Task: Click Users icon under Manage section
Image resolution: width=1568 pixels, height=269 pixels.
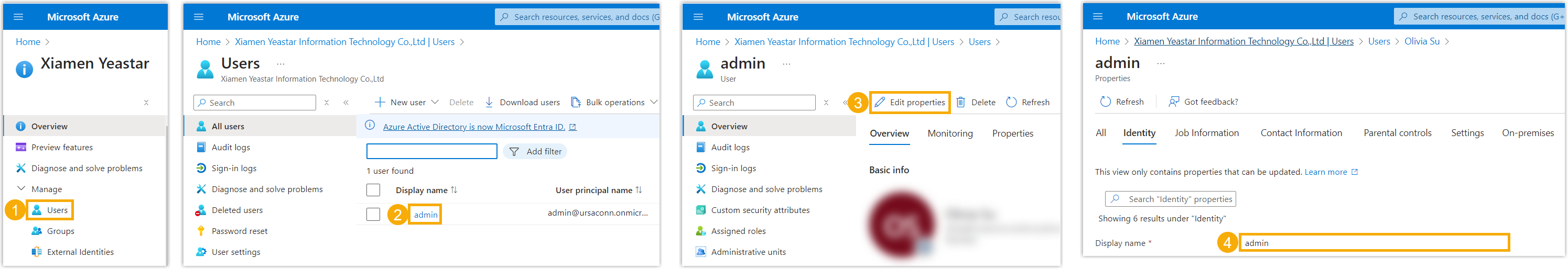Action: click(x=37, y=210)
